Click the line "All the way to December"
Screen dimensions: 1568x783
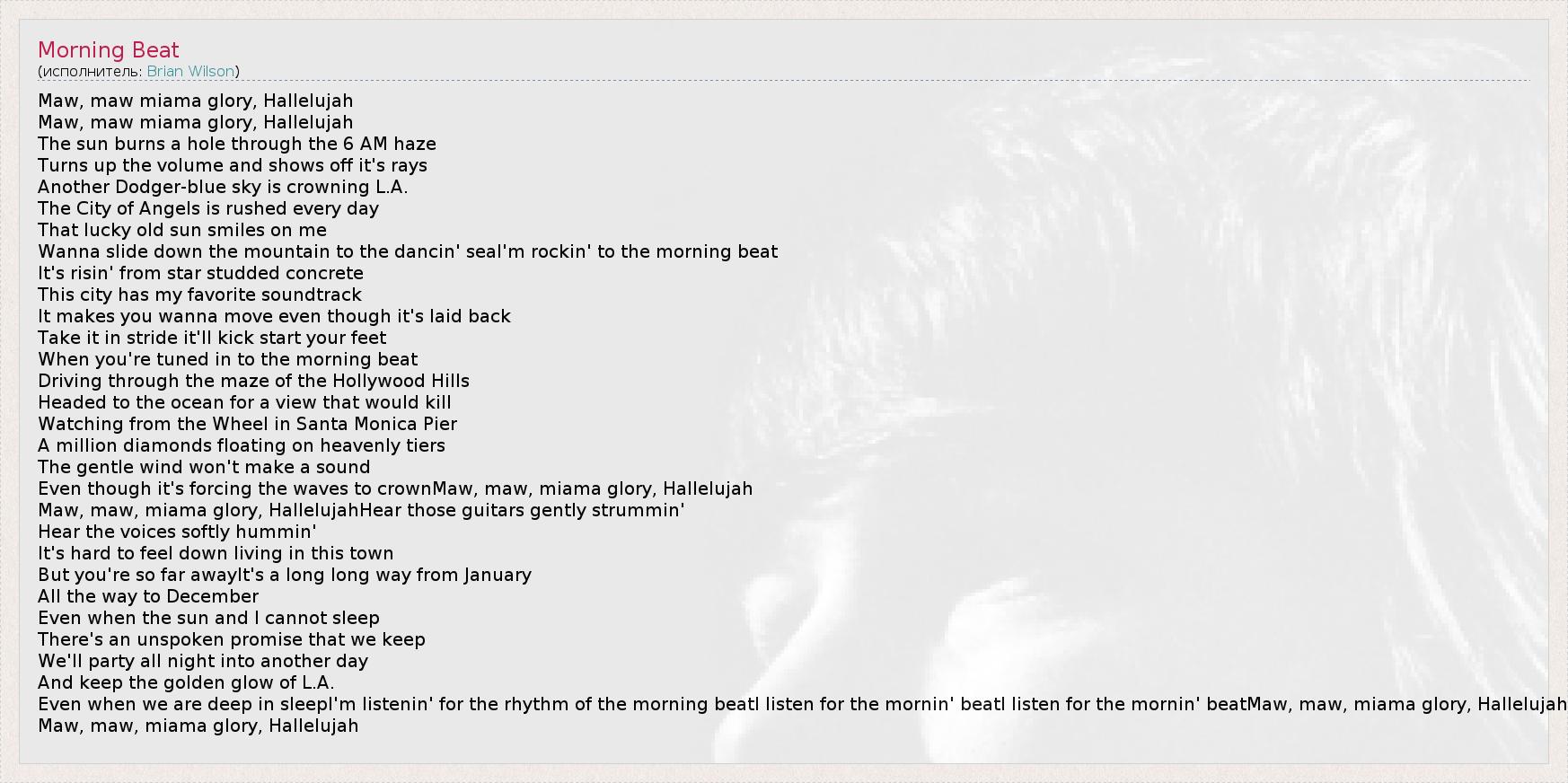click(148, 596)
